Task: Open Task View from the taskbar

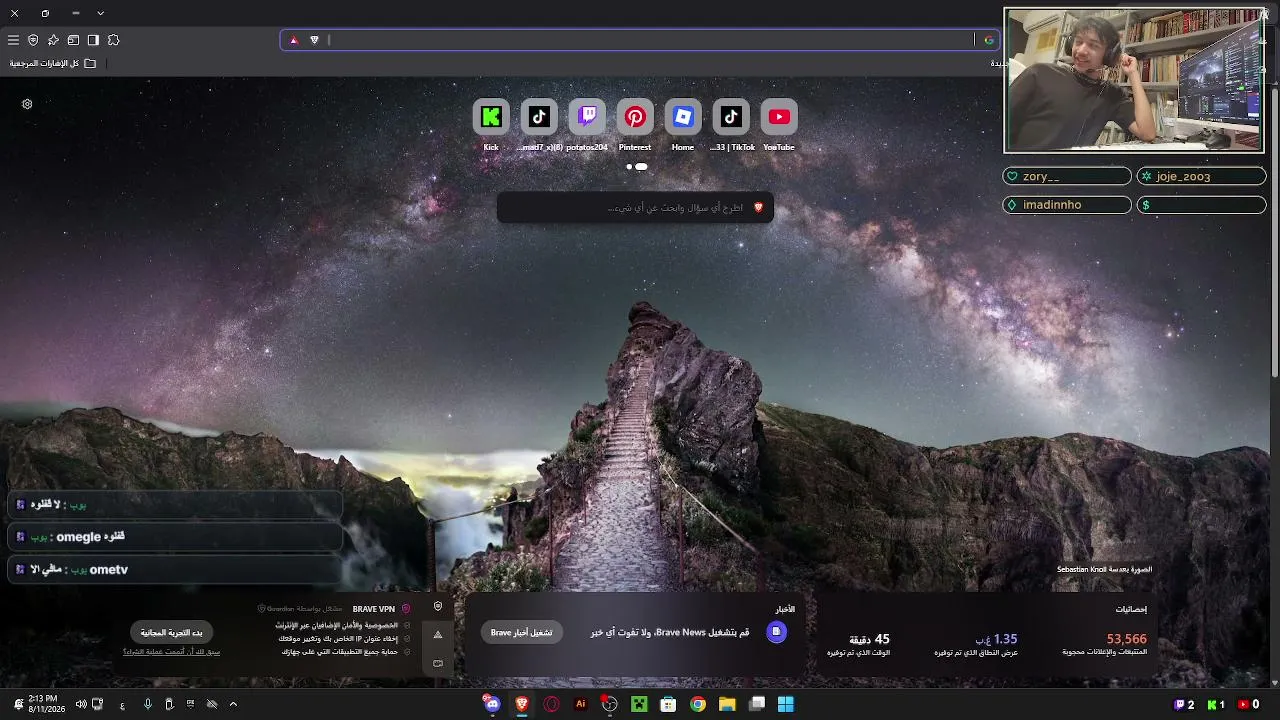Action: tap(757, 704)
